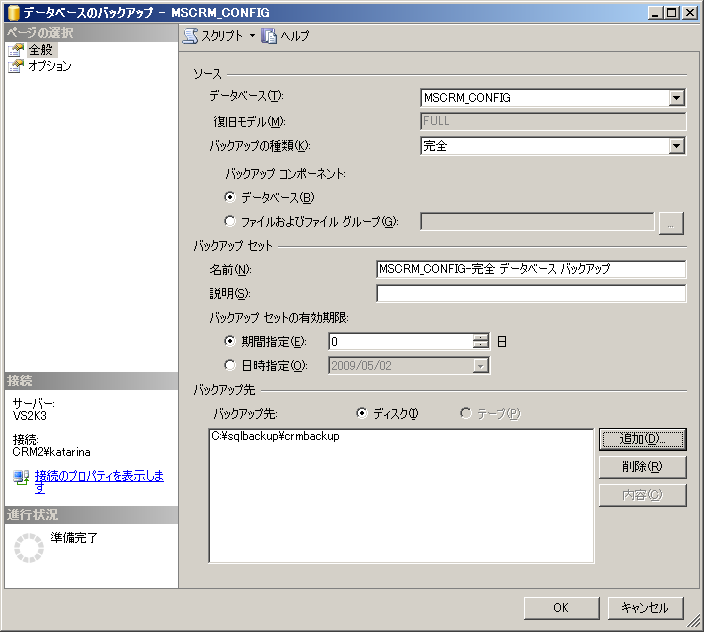Click the 復旧モデル FULL field
Viewport: 704px width, 632px height.
pyautogui.click(x=553, y=121)
